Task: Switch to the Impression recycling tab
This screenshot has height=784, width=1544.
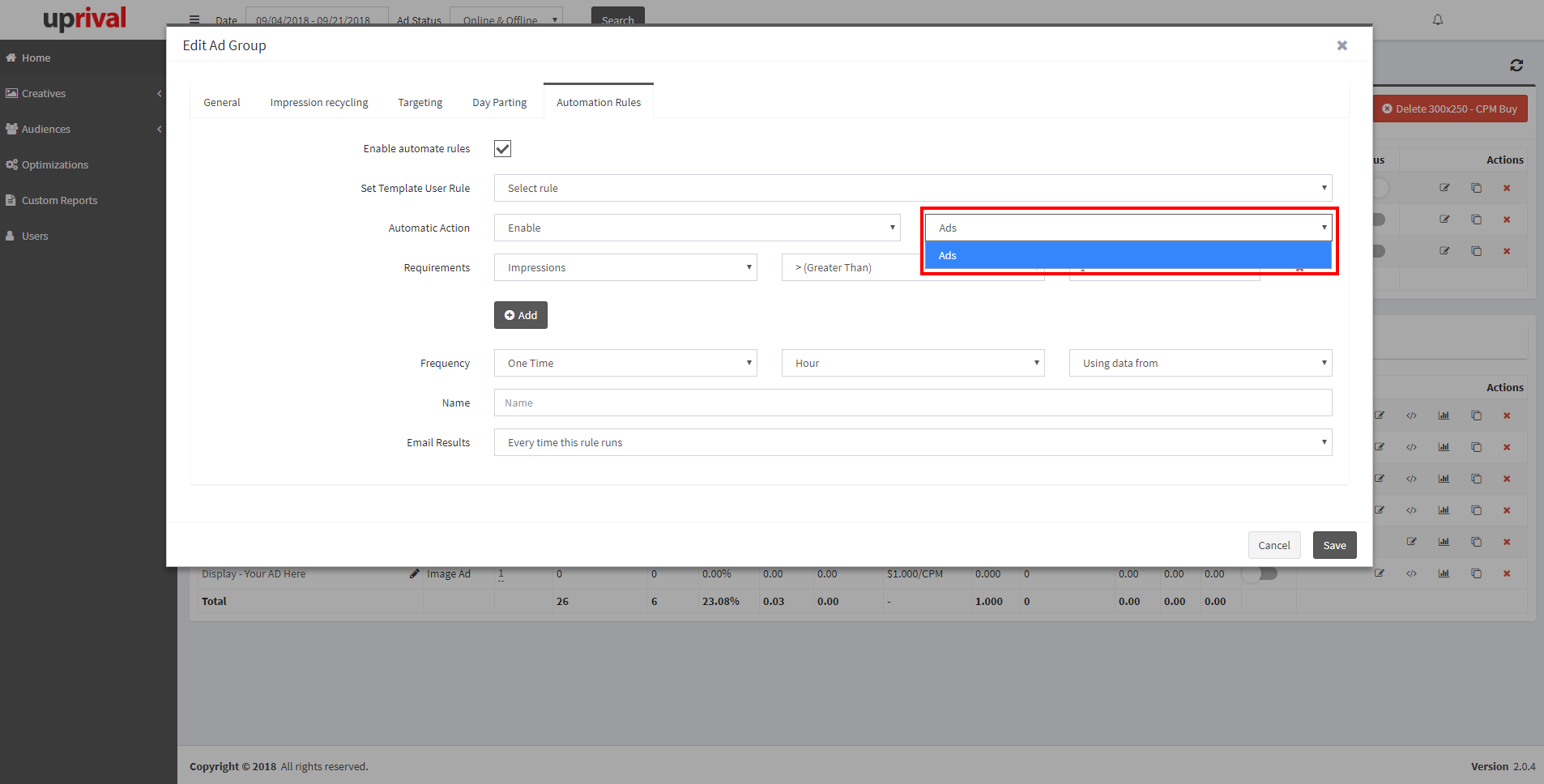Action: (319, 102)
